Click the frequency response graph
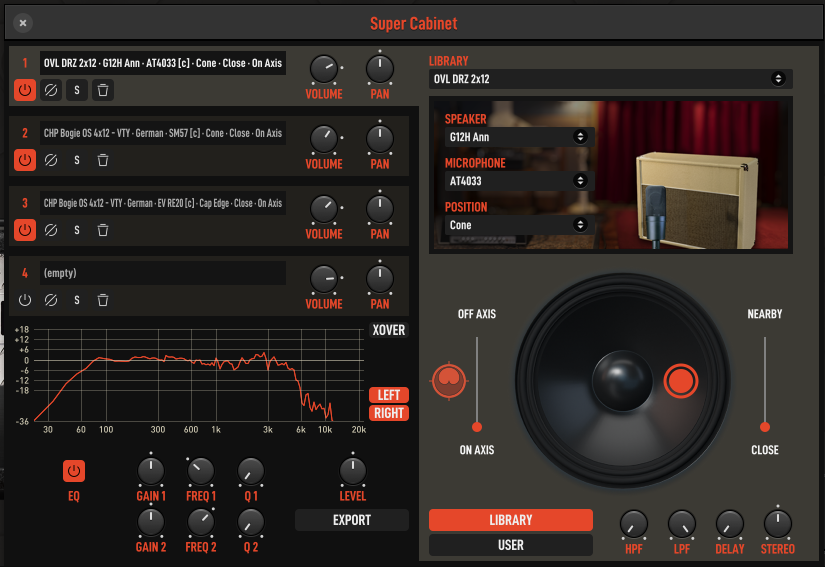The height and width of the screenshot is (567, 825). (199, 375)
